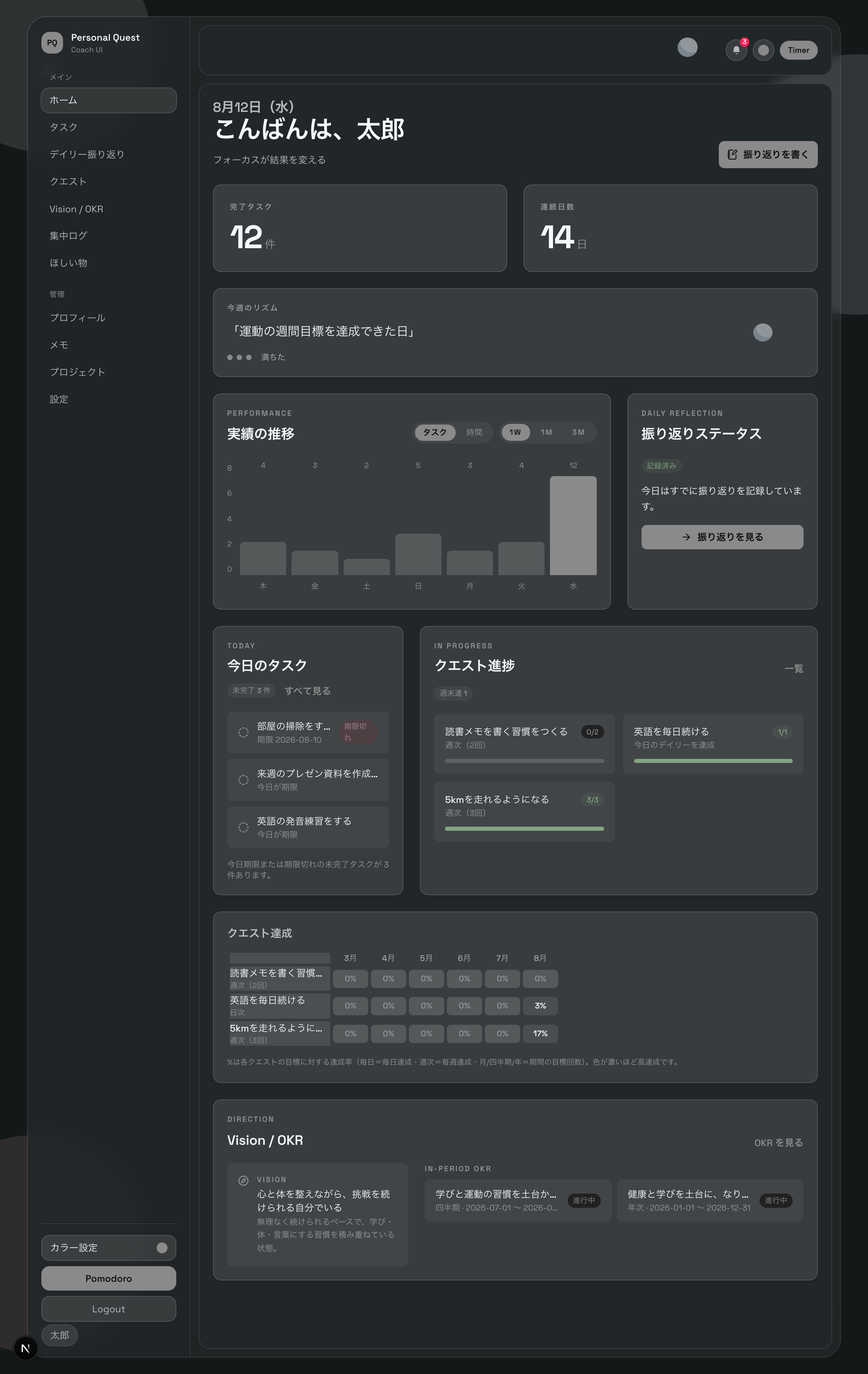868x1374 pixels.
Task: Click the 0/2 badge on 読書メモ quest
Action: 592,732
